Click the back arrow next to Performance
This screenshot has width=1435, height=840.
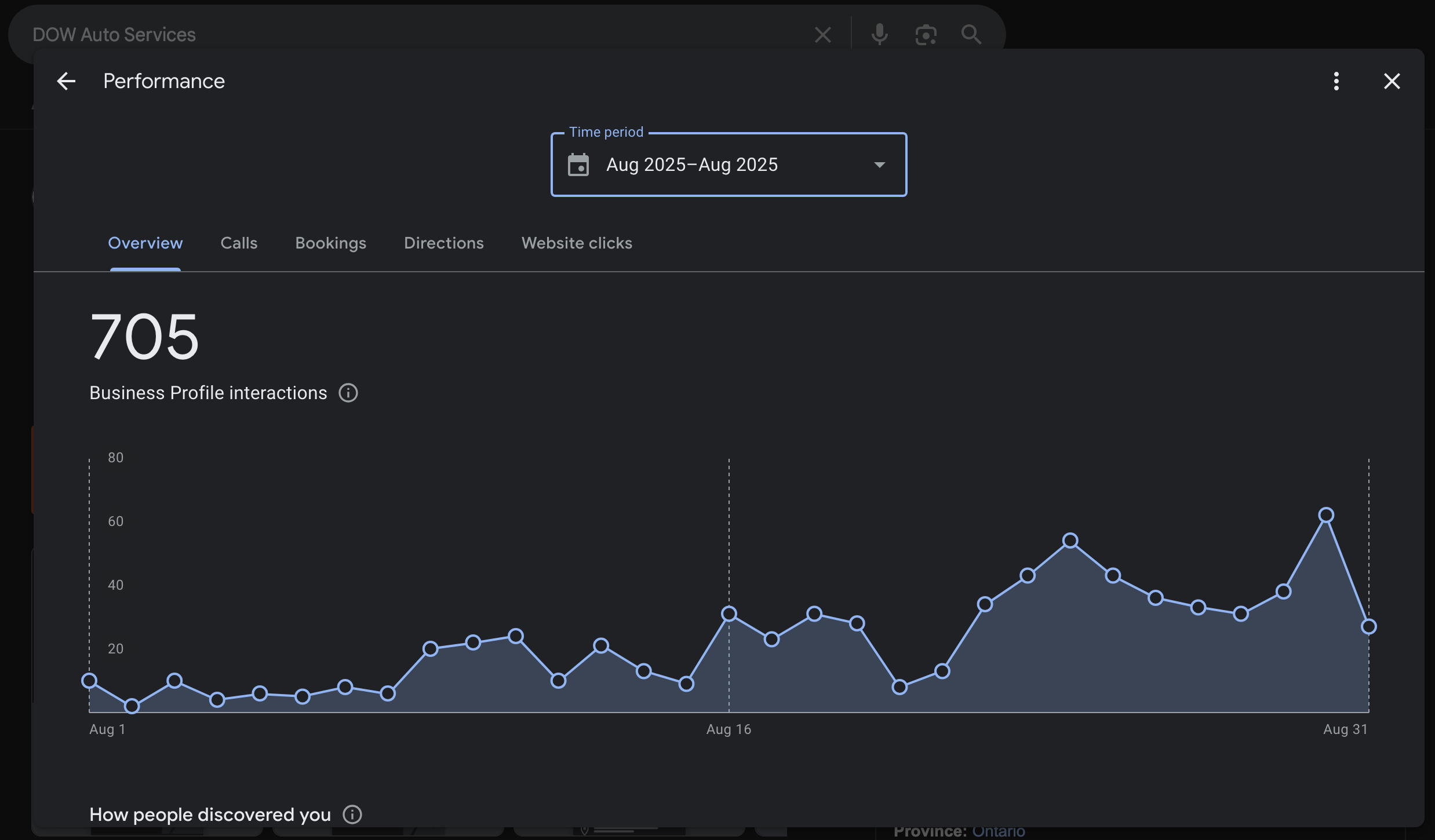(66, 81)
